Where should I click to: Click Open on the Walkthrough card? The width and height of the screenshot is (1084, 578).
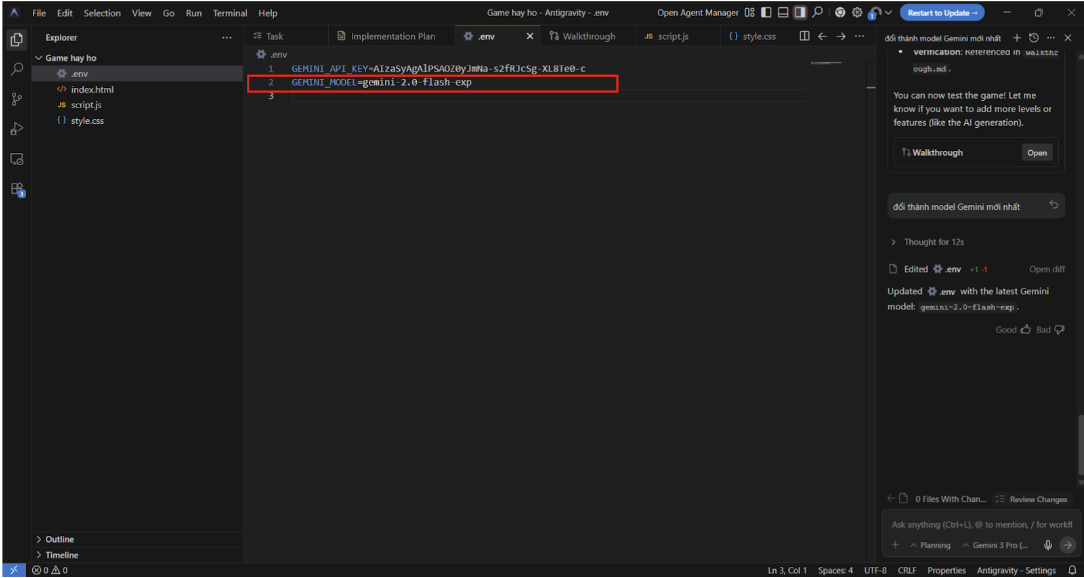[x=1037, y=153]
